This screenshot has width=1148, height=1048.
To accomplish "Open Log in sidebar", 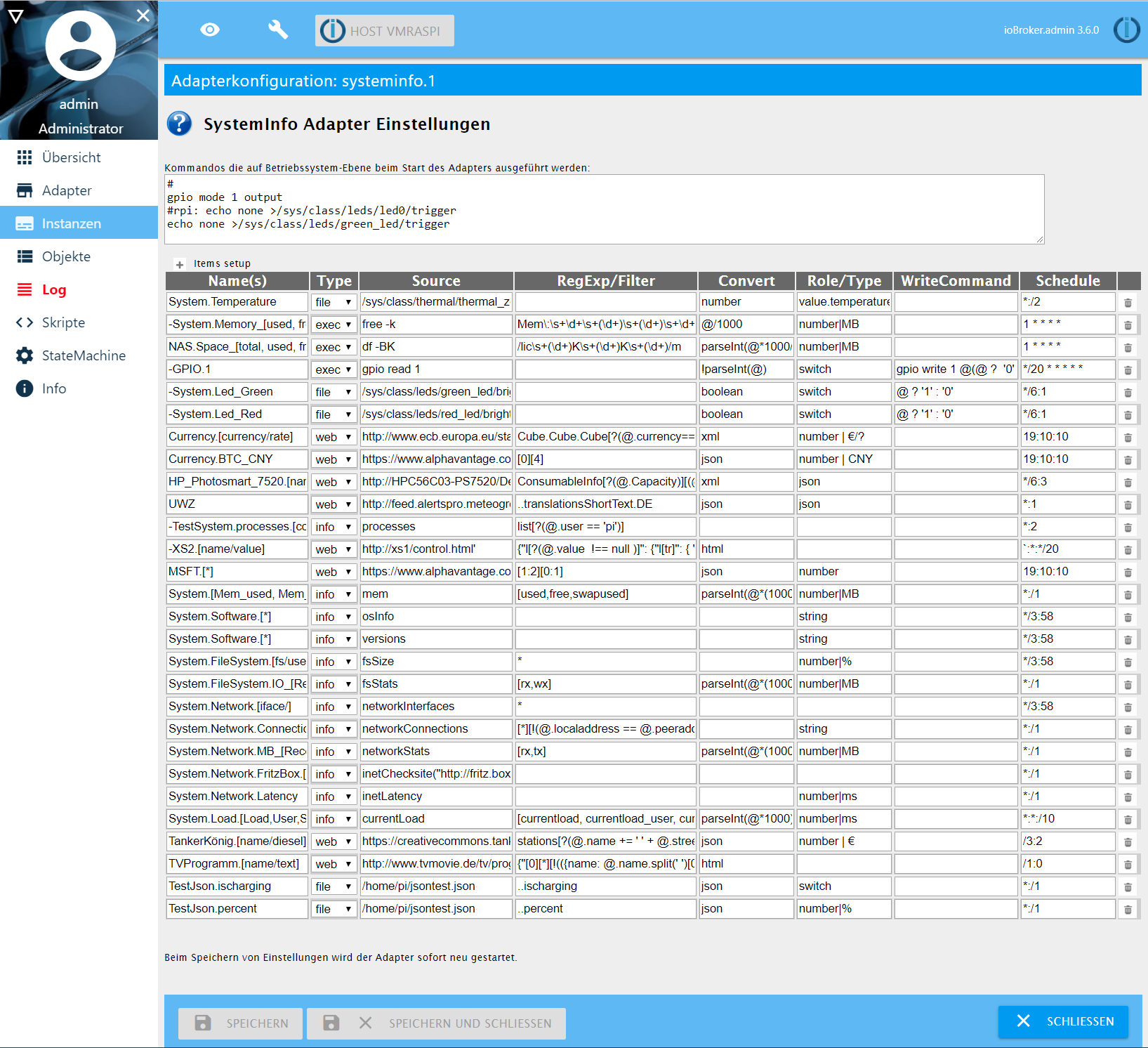I will pos(79,289).
